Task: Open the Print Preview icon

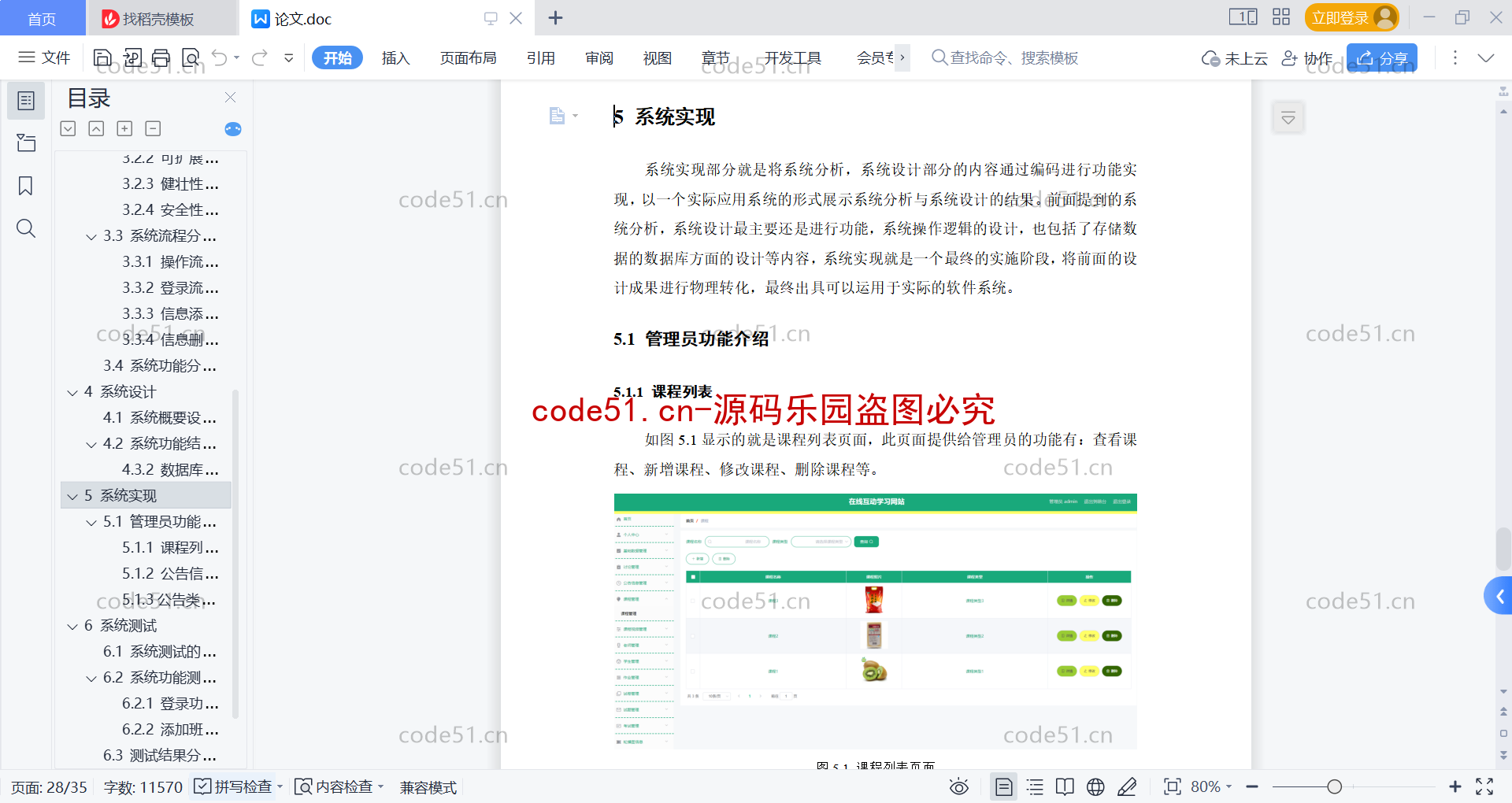Action: click(x=191, y=57)
